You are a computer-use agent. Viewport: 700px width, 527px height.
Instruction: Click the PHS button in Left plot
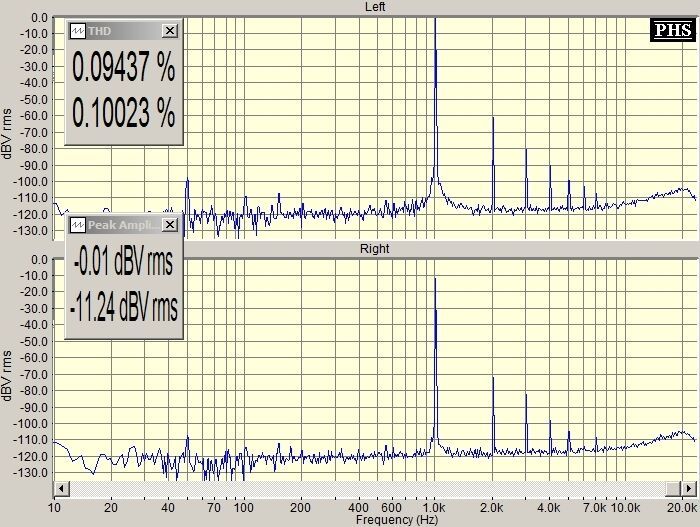(673, 30)
